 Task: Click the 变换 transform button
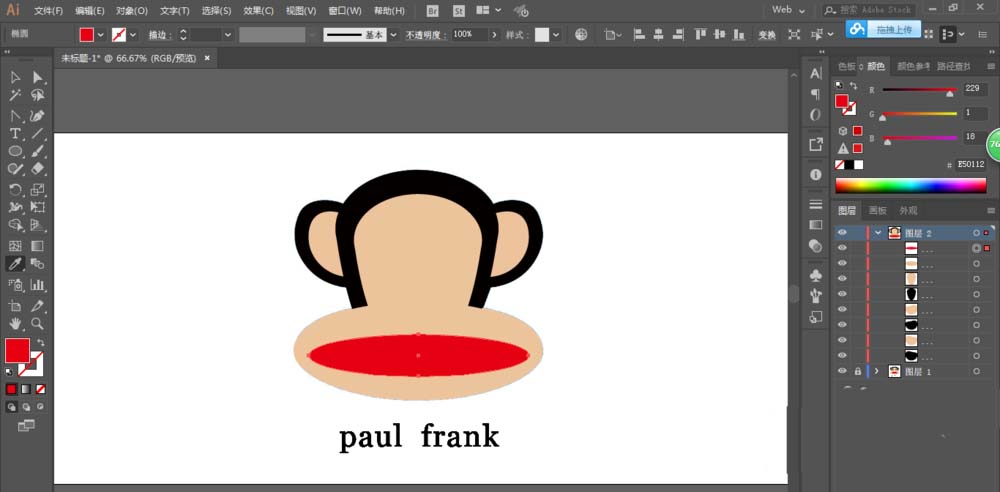767,35
